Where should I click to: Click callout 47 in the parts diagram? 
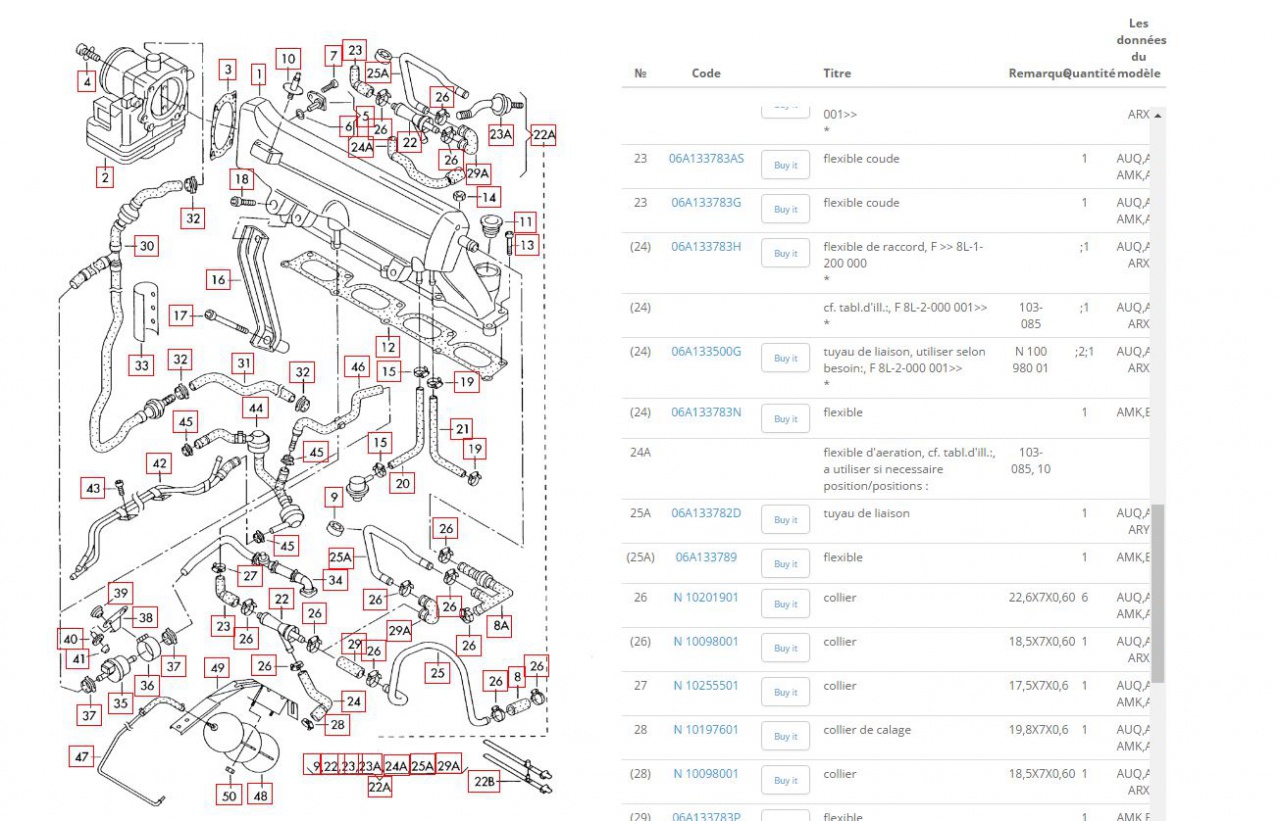[82, 757]
